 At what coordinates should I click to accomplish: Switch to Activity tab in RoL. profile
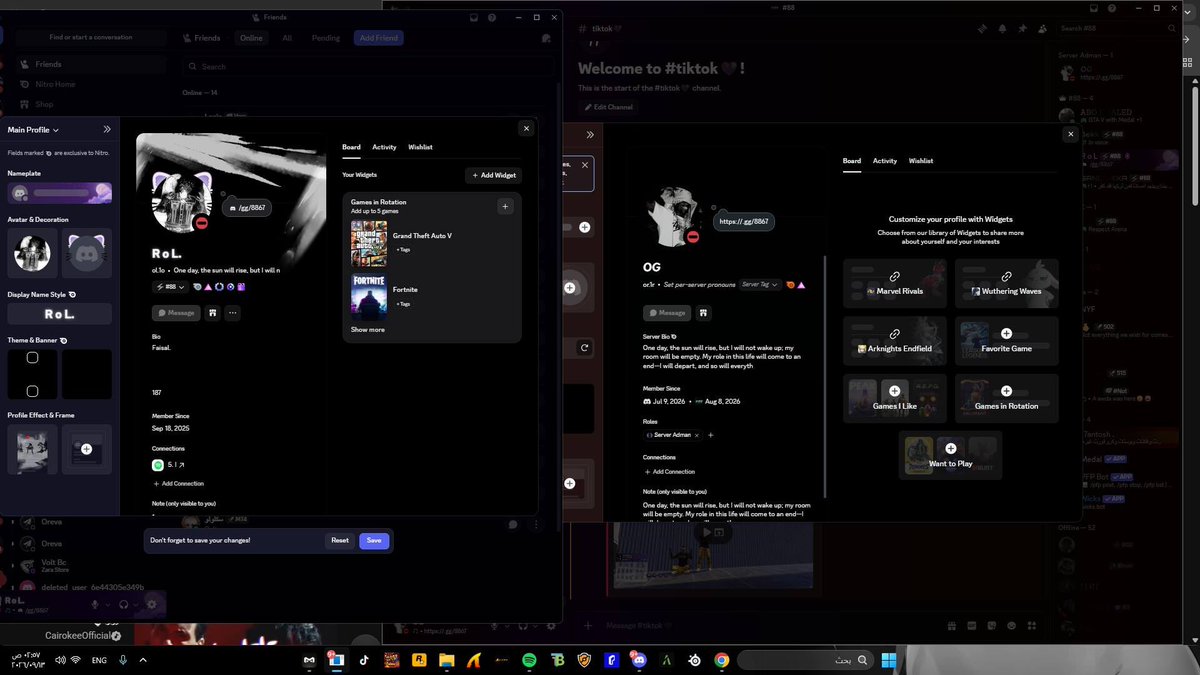coord(384,147)
